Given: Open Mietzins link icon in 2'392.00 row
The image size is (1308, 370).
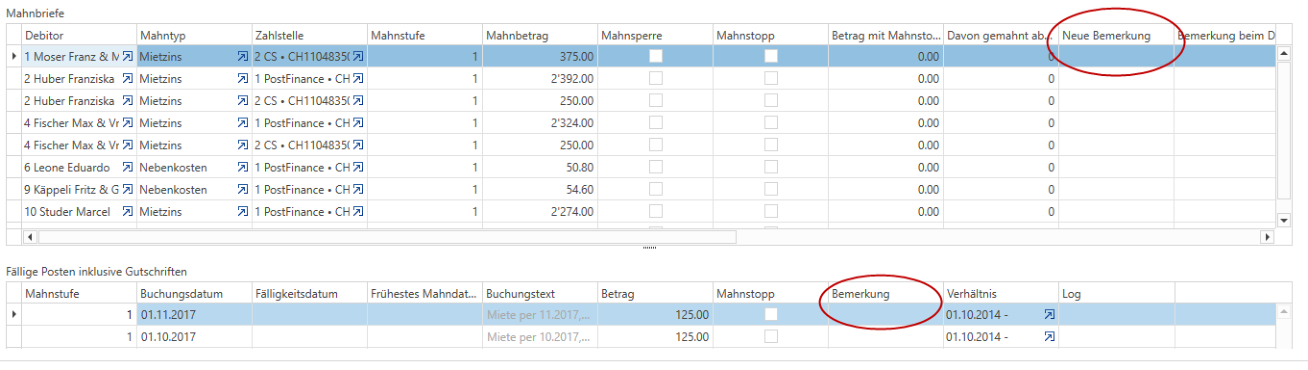Looking at the screenshot, I should (243, 79).
